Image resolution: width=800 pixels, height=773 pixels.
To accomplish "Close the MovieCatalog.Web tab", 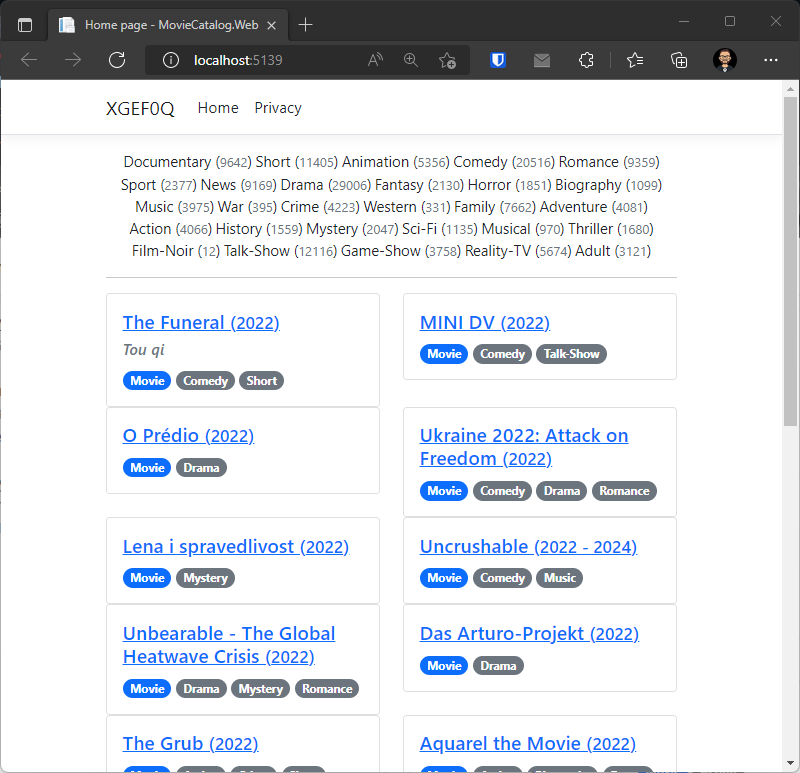I will tap(271, 24).
